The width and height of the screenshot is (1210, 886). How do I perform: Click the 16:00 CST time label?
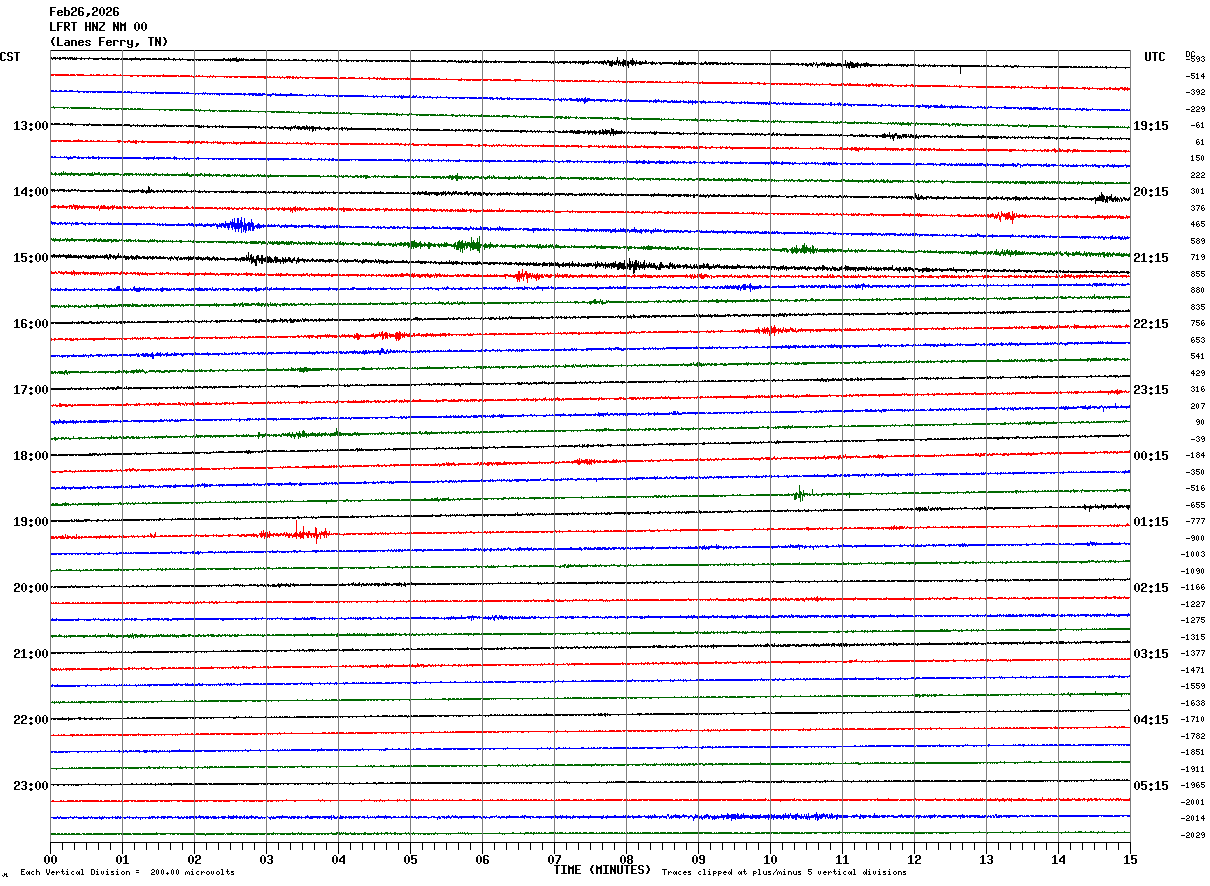coord(31,324)
